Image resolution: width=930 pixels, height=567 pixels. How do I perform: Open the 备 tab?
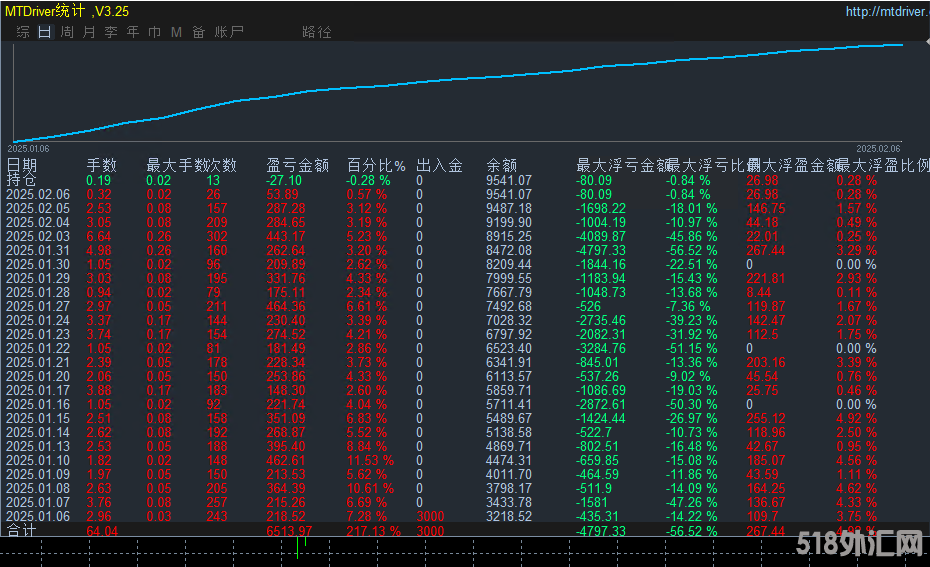(x=198, y=32)
